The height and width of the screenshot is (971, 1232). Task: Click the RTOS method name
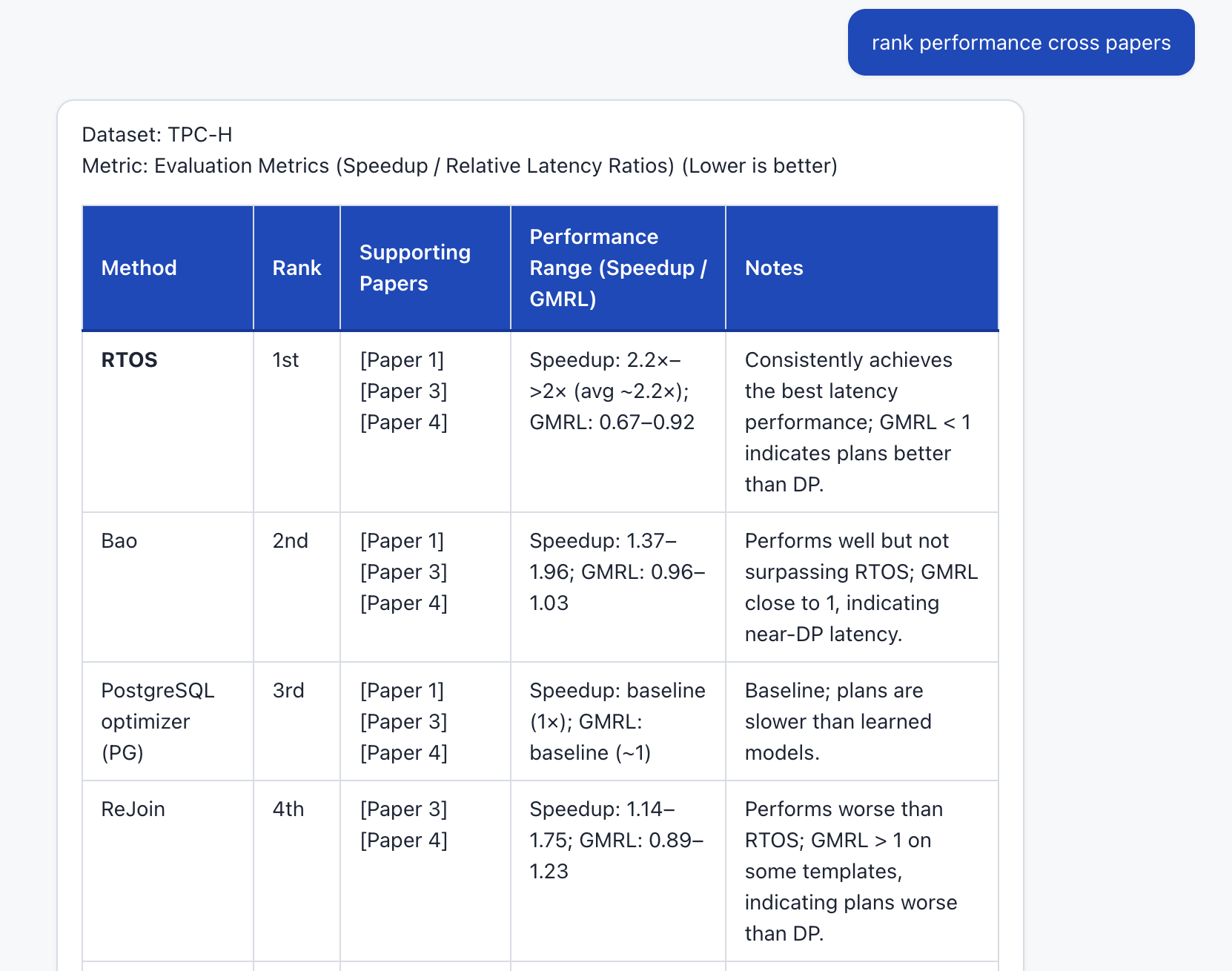click(x=129, y=359)
